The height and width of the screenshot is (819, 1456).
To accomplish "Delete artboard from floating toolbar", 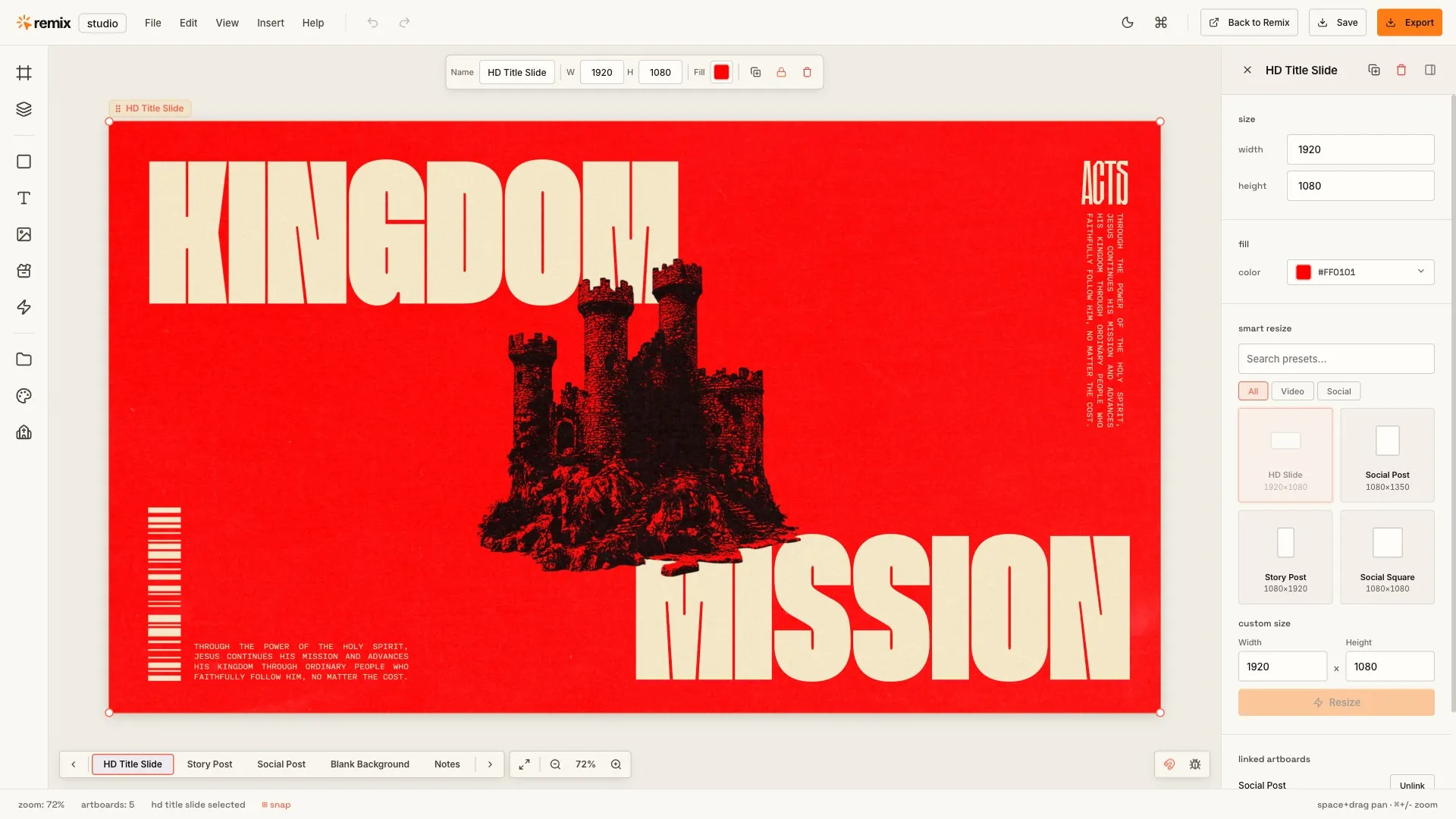I will coord(807,72).
